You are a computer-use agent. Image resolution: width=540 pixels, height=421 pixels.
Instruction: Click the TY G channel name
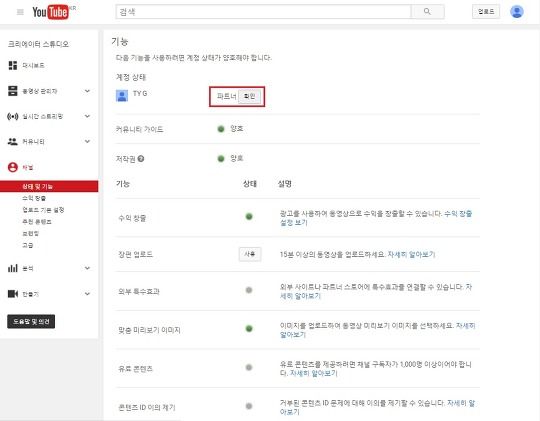tap(140, 93)
